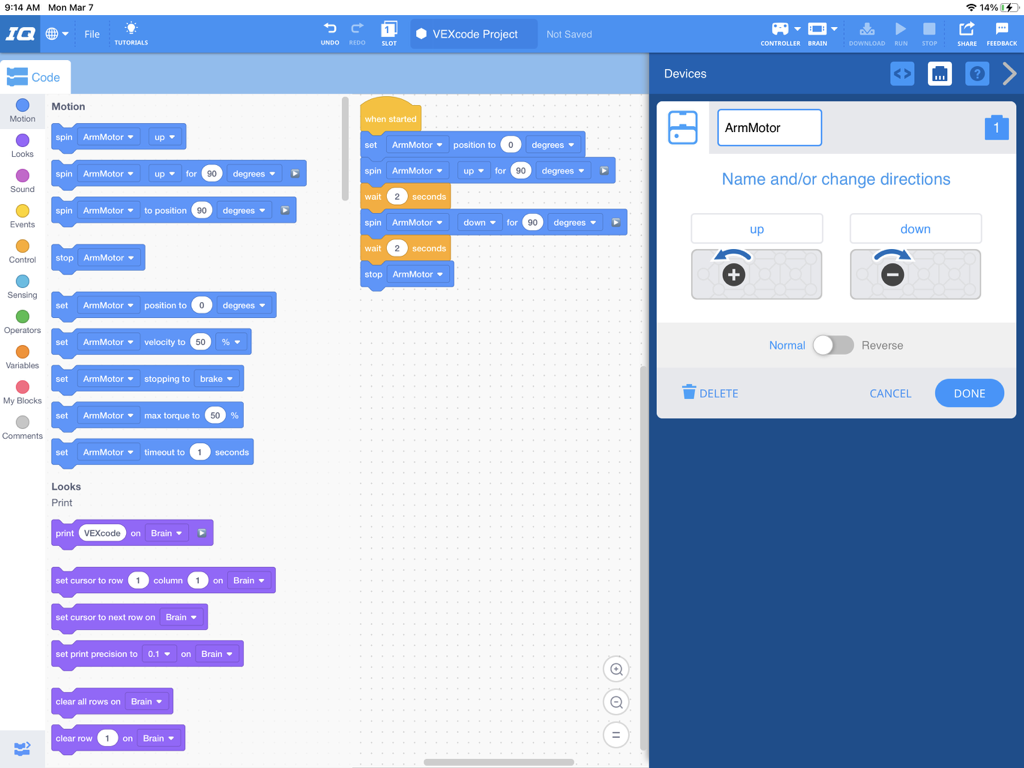This screenshot has height=768, width=1024.
Task: Click the ArmMotor name input field
Action: 769,128
